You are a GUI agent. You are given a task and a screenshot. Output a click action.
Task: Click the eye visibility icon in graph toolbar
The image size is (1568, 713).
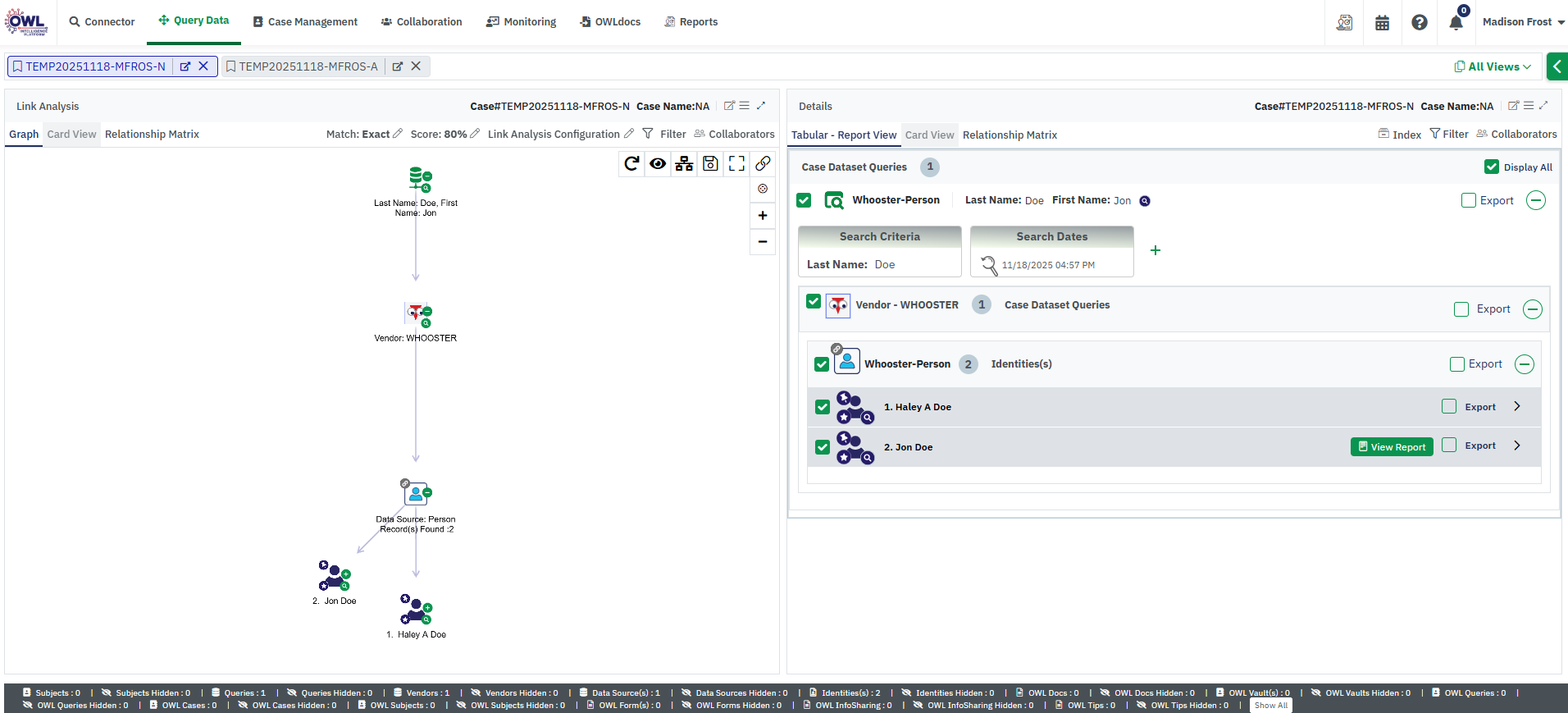(658, 163)
